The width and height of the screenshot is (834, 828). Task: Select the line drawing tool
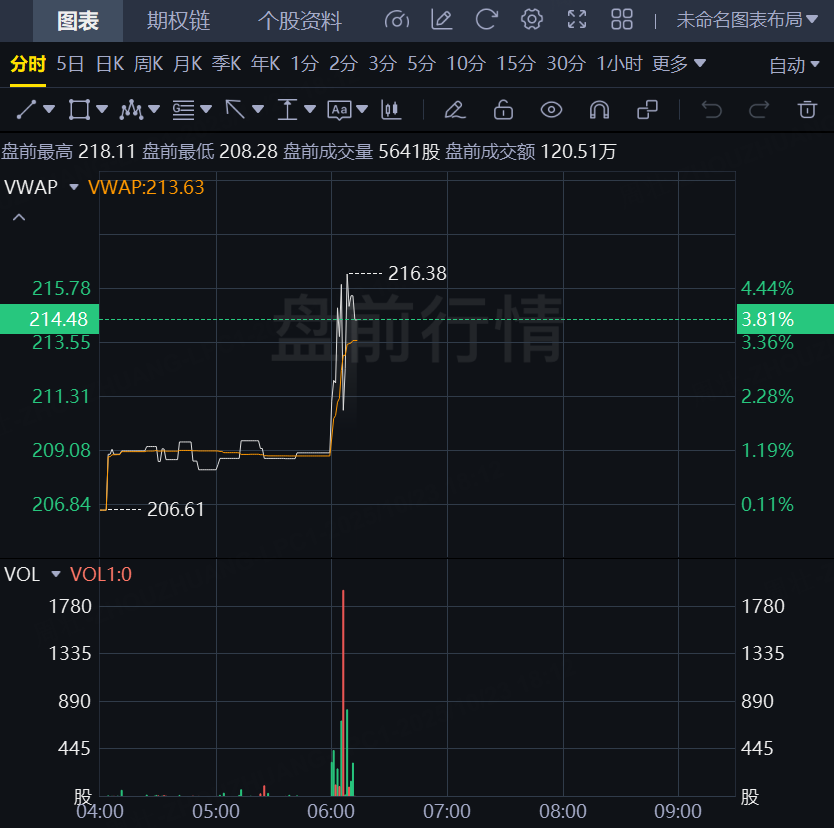[26, 110]
